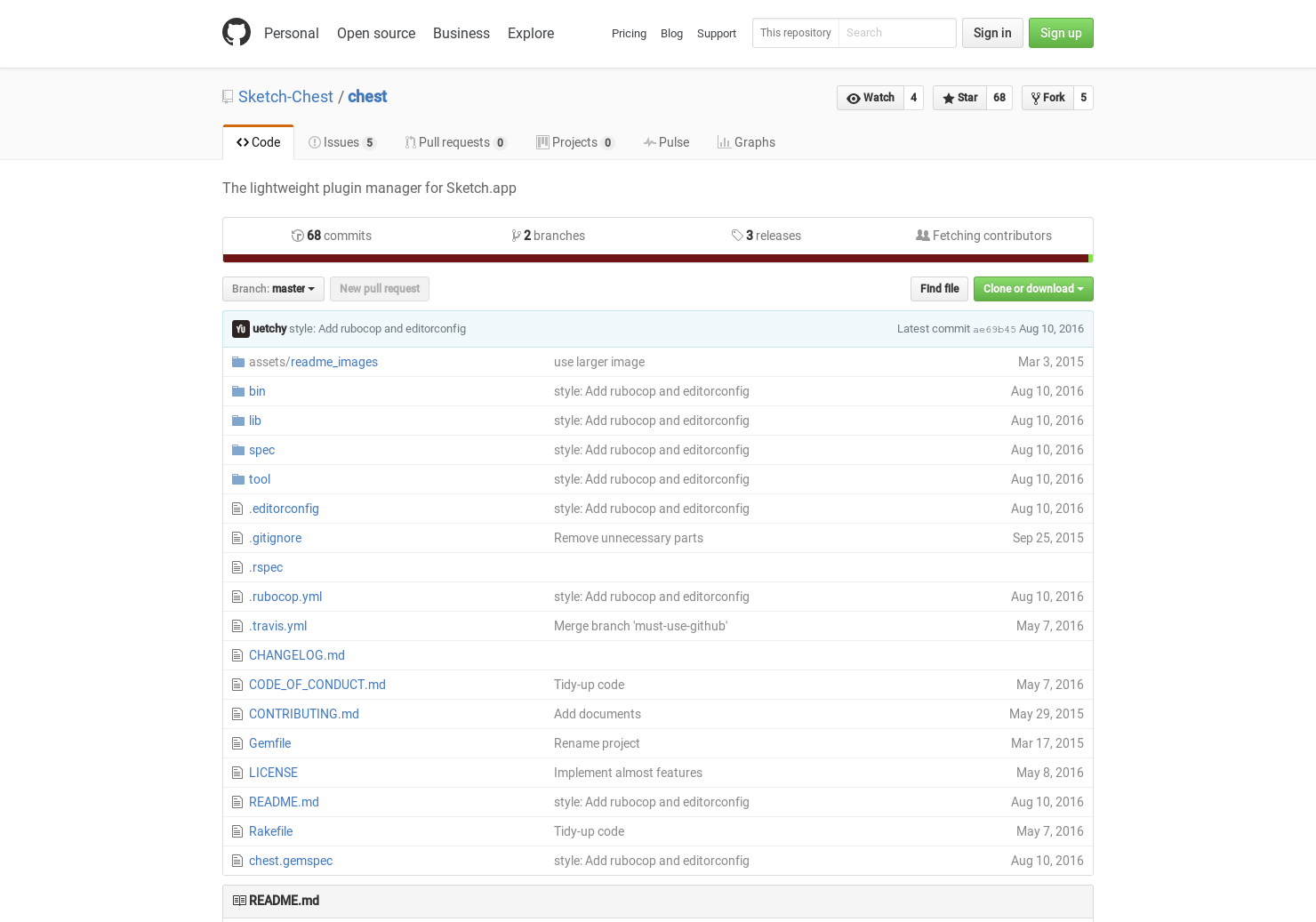The height and width of the screenshot is (922, 1316).
Task: Click file icon beside .editorconfig
Action: click(x=237, y=509)
